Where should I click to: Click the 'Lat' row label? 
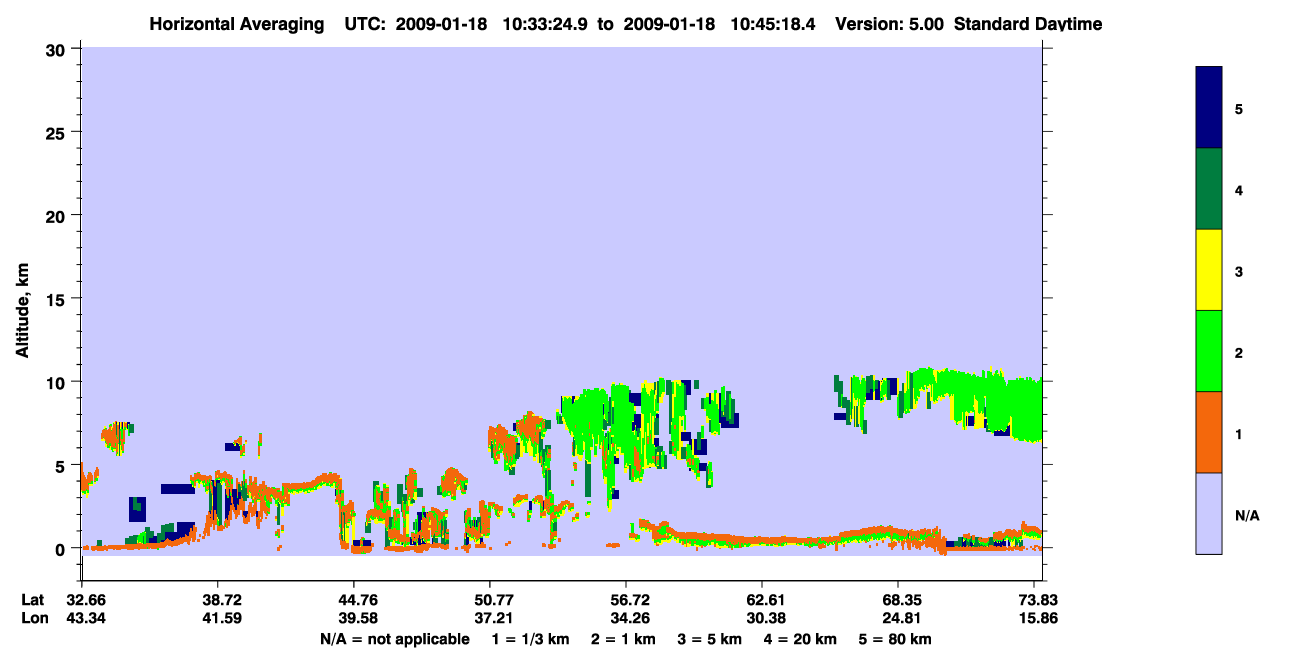[32, 600]
